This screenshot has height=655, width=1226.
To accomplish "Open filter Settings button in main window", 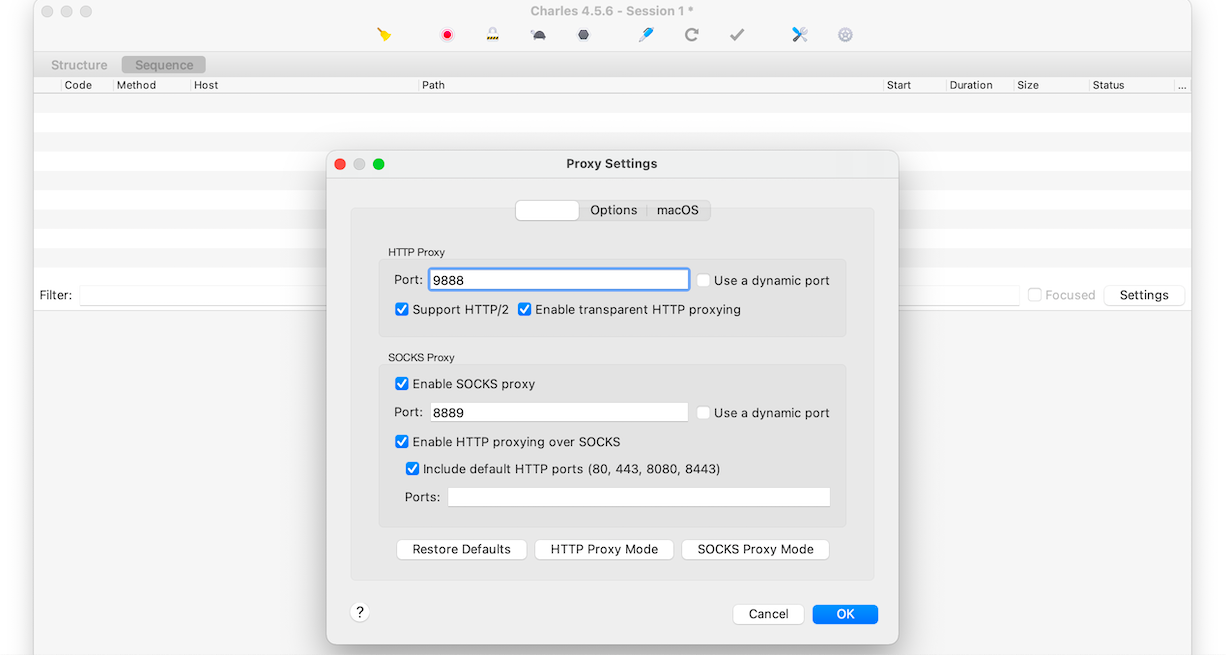I will pos(1144,295).
